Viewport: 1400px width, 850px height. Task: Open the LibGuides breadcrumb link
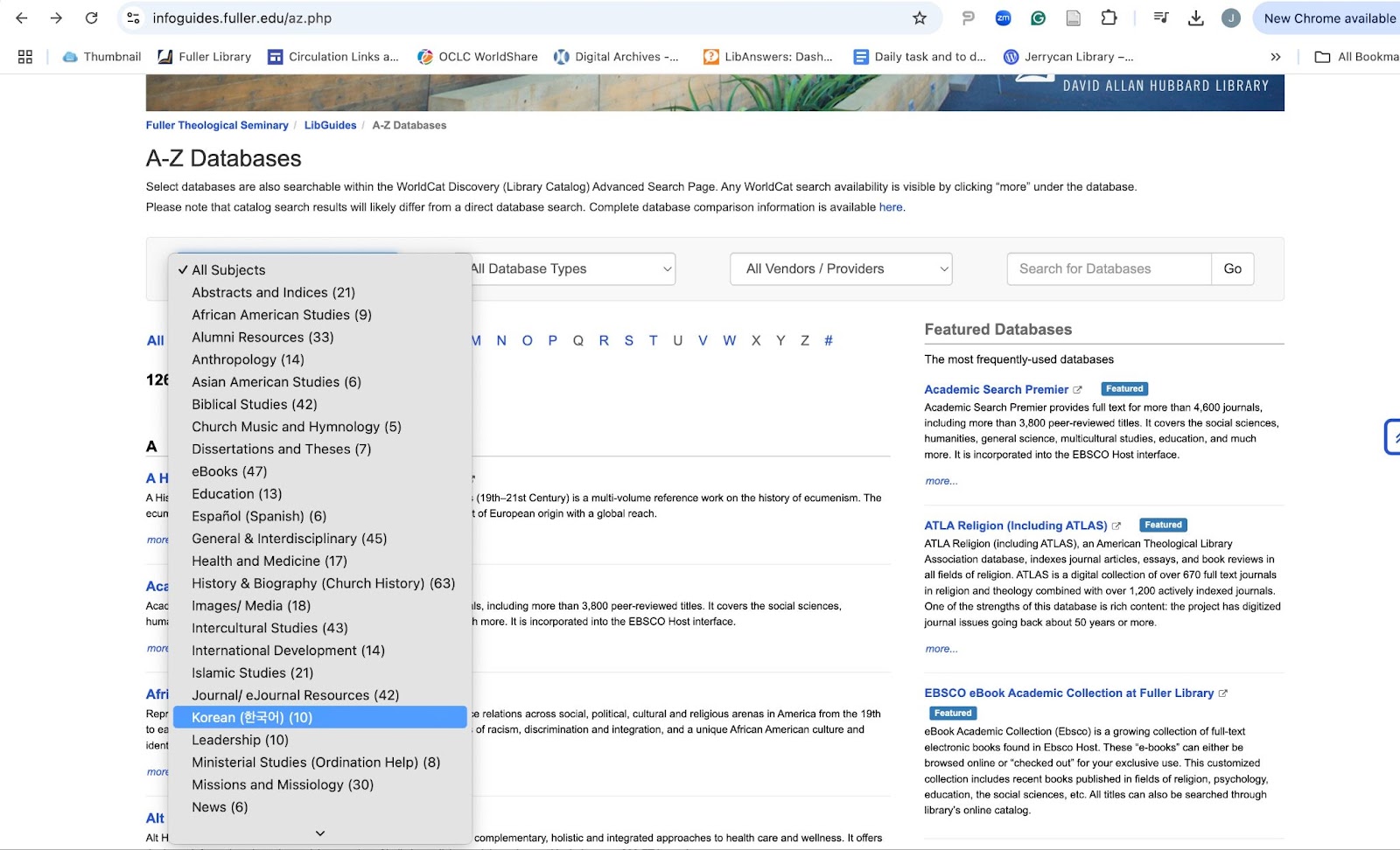pos(331,126)
